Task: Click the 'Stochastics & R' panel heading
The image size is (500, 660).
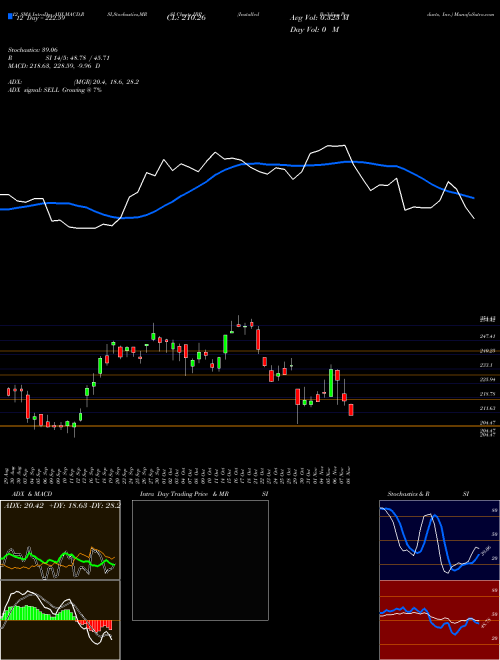Action: pos(408,494)
